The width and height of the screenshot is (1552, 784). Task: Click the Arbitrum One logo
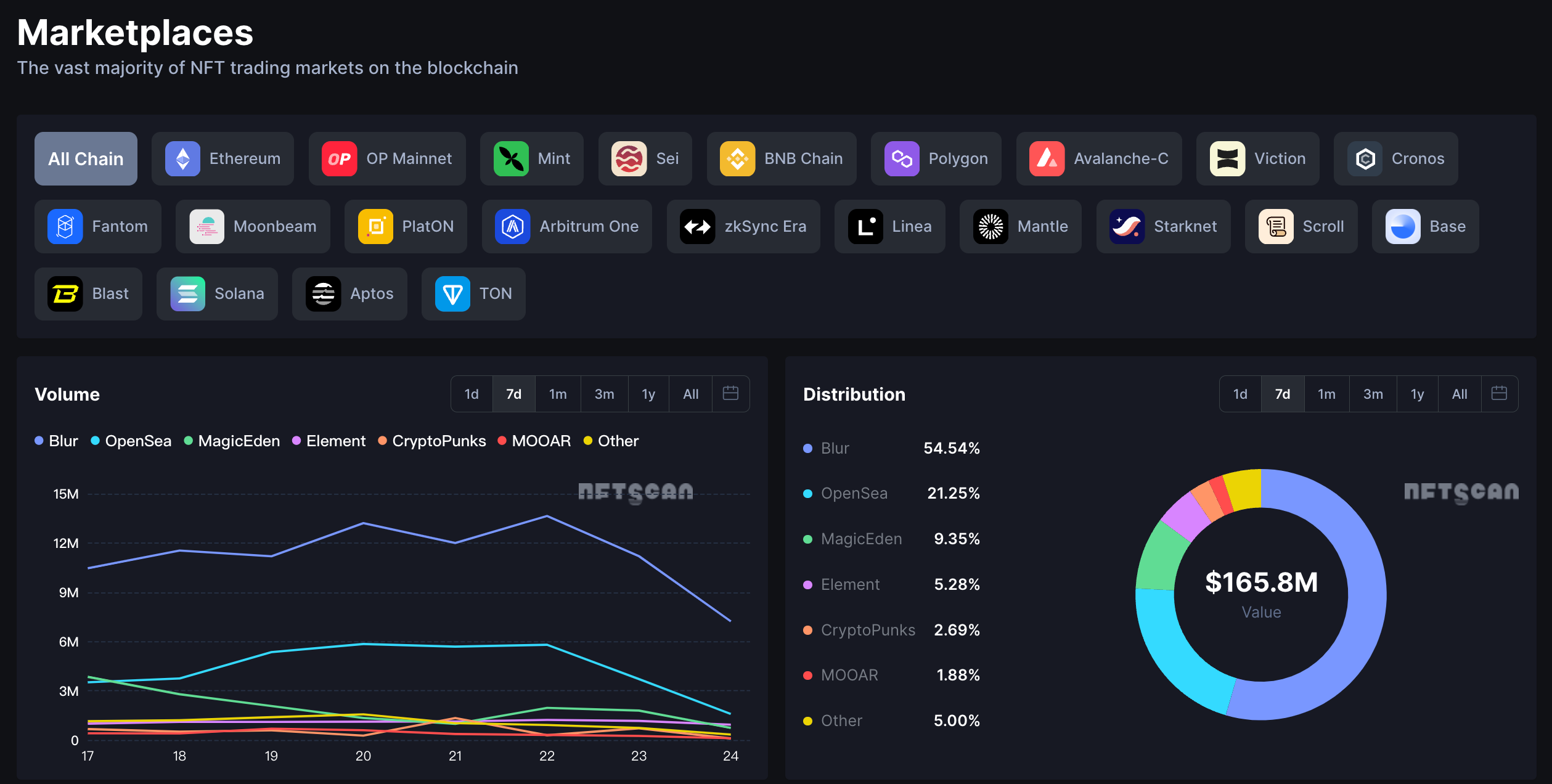(512, 227)
